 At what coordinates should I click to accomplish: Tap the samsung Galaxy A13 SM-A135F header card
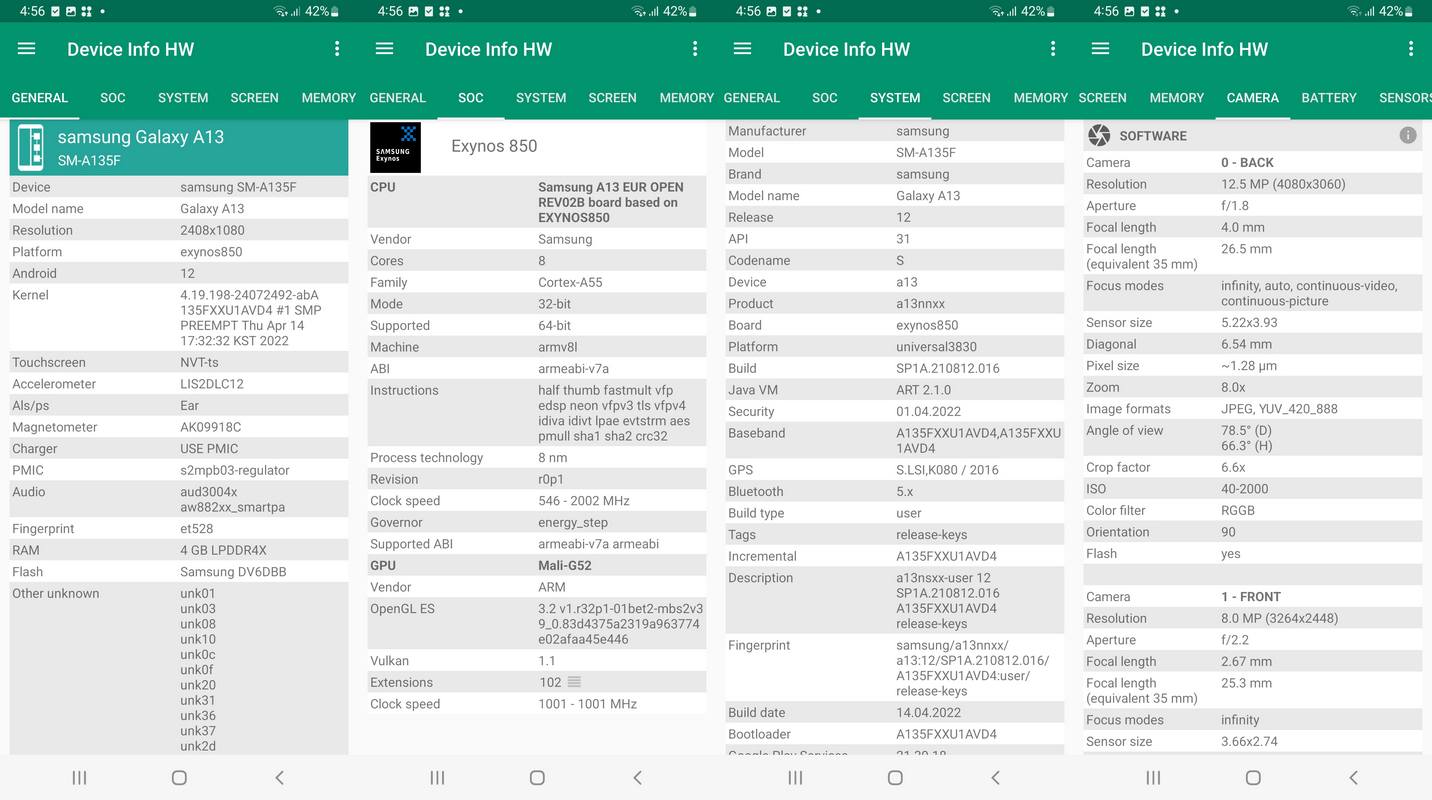tap(179, 147)
